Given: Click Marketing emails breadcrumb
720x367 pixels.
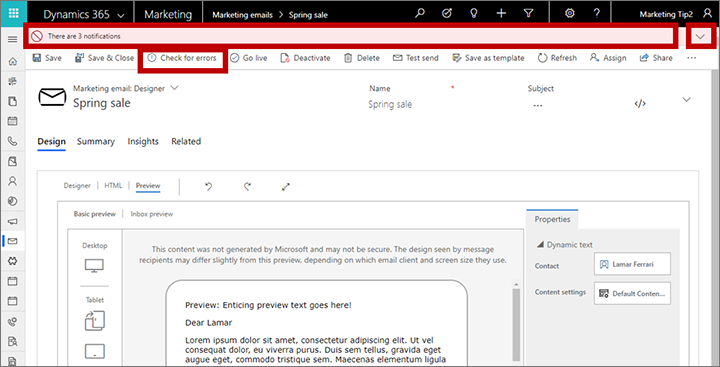Looking at the screenshot, I should 242,15.
